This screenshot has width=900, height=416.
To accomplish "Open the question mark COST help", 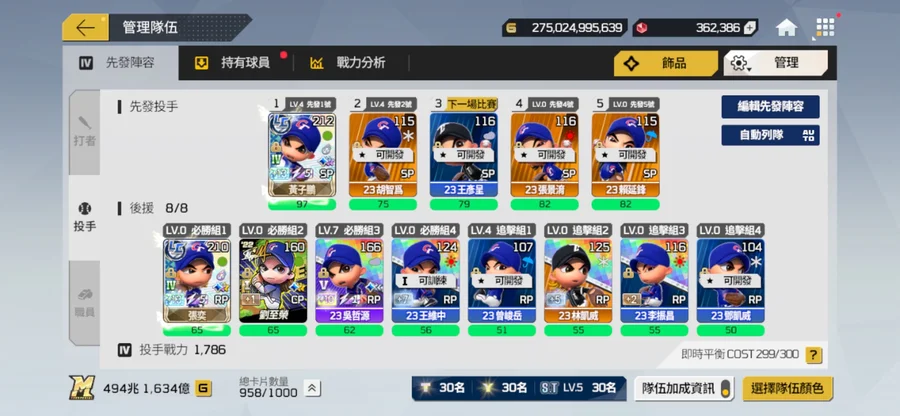I will tap(813, 355).
